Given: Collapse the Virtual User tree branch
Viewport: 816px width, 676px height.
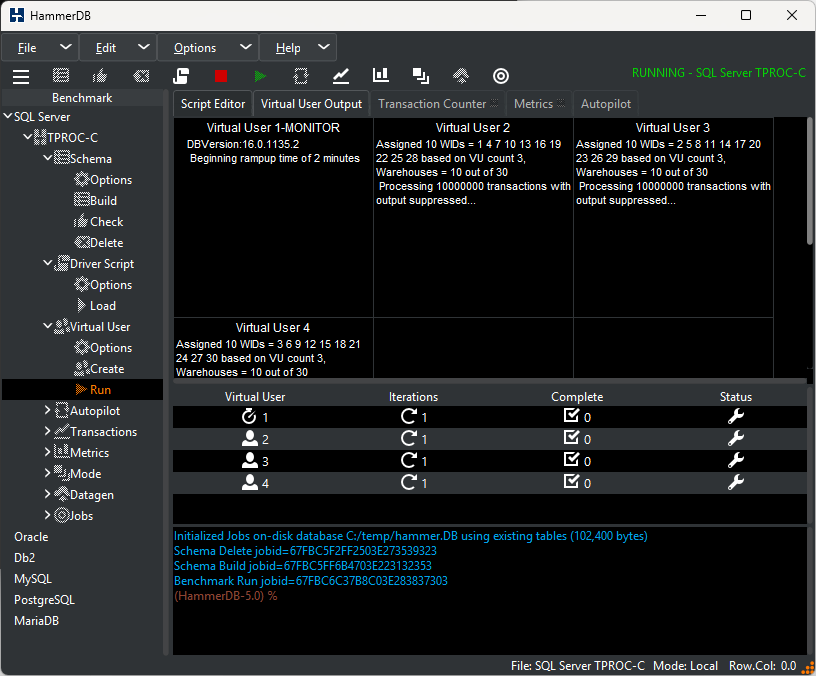Looking at the screenshot, I should [x=48, y=326].
